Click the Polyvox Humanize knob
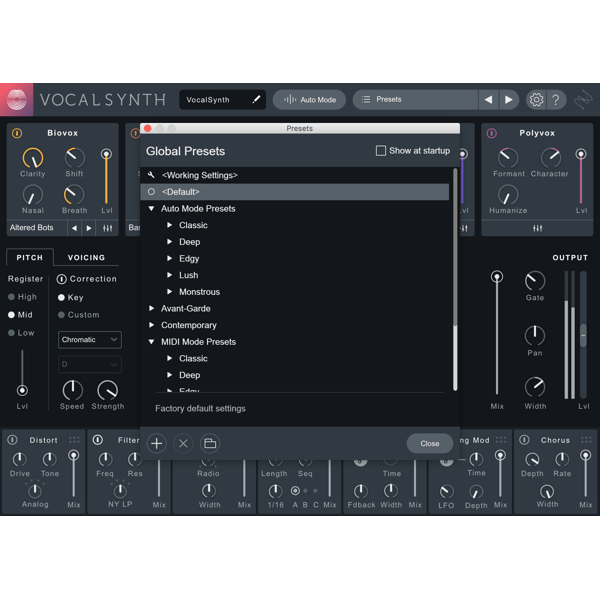Image resolution: width=600 pixels, height=600 pixels. (508, 194)
